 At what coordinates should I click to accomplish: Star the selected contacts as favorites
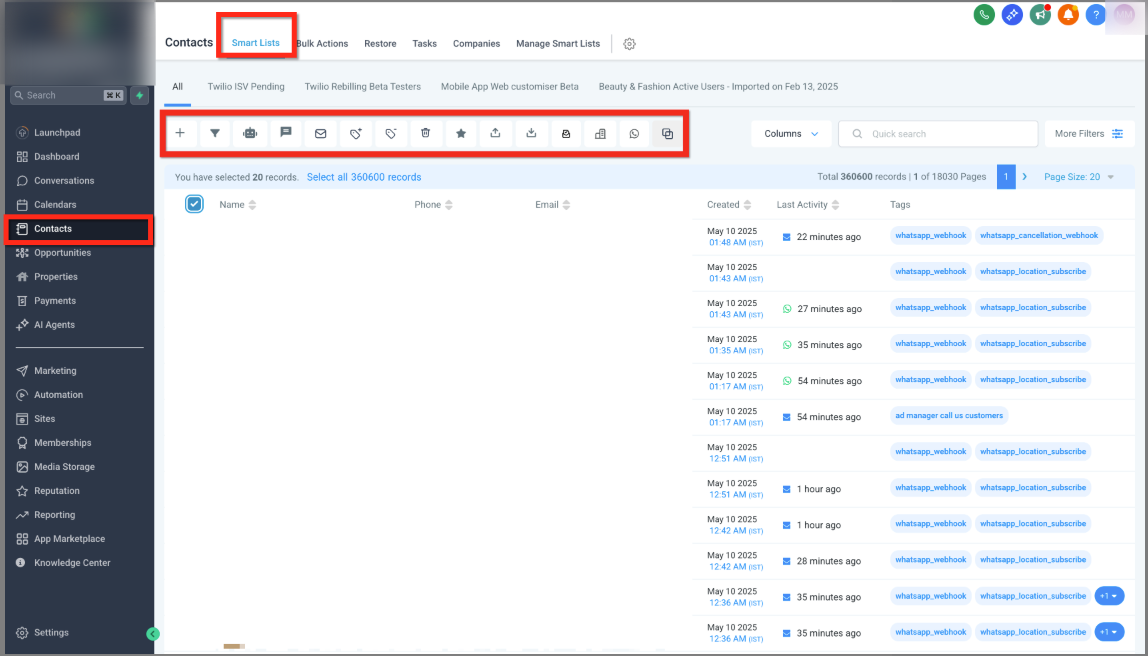coord(460,133)
